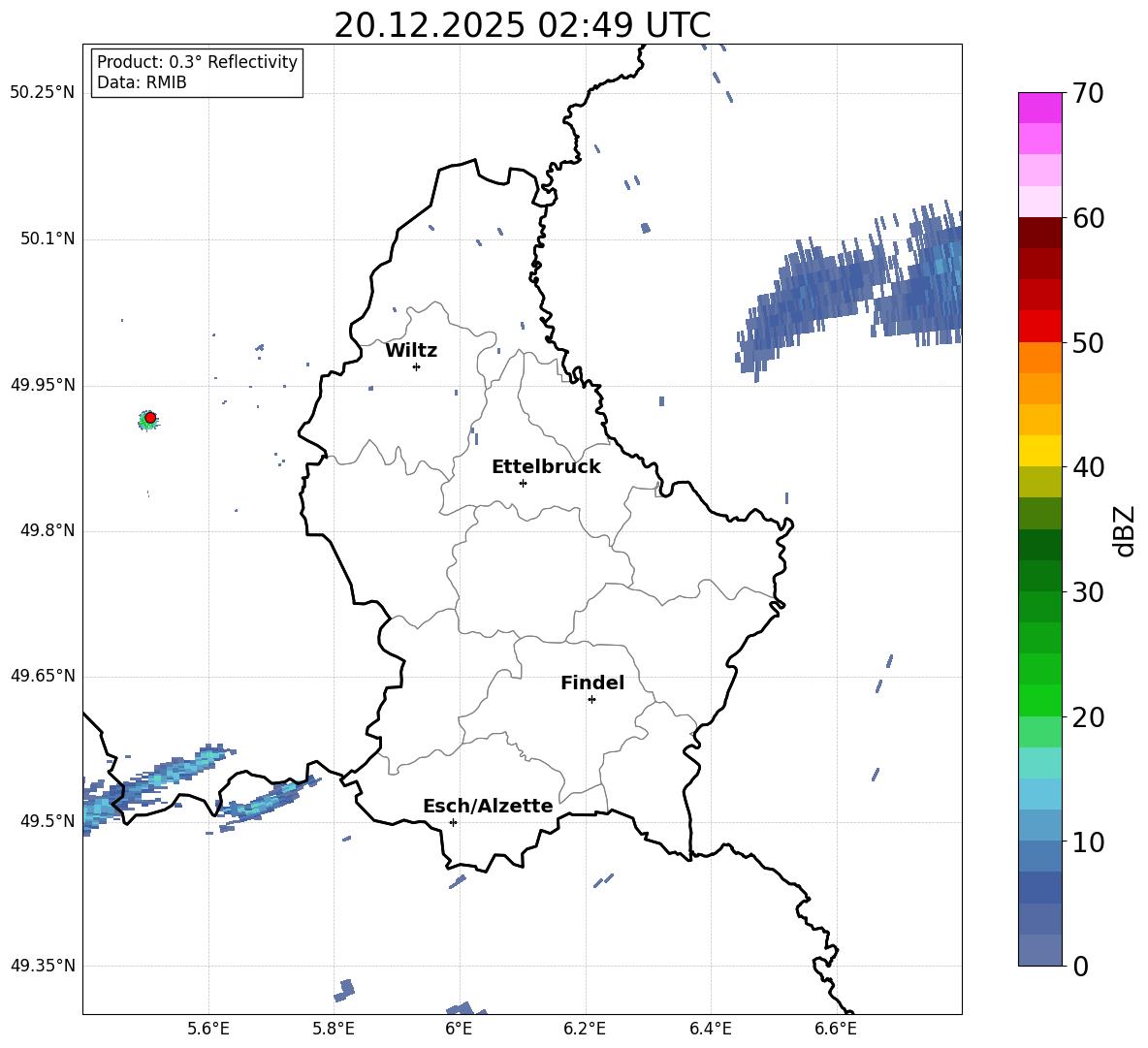Click the title 20.12.2025 02:49 UTC
This screenshot has width=1148, height=1048.
pos(522,25)
